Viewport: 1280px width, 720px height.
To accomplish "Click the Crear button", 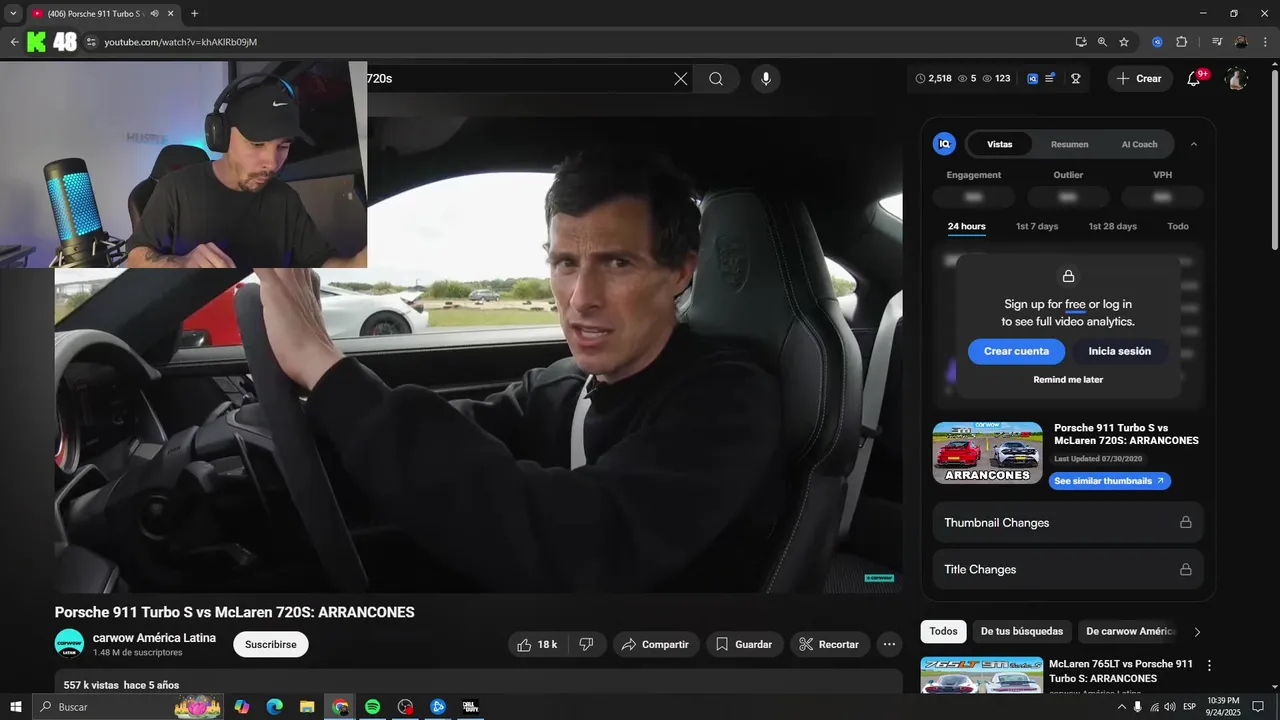I will (1139, 79).
